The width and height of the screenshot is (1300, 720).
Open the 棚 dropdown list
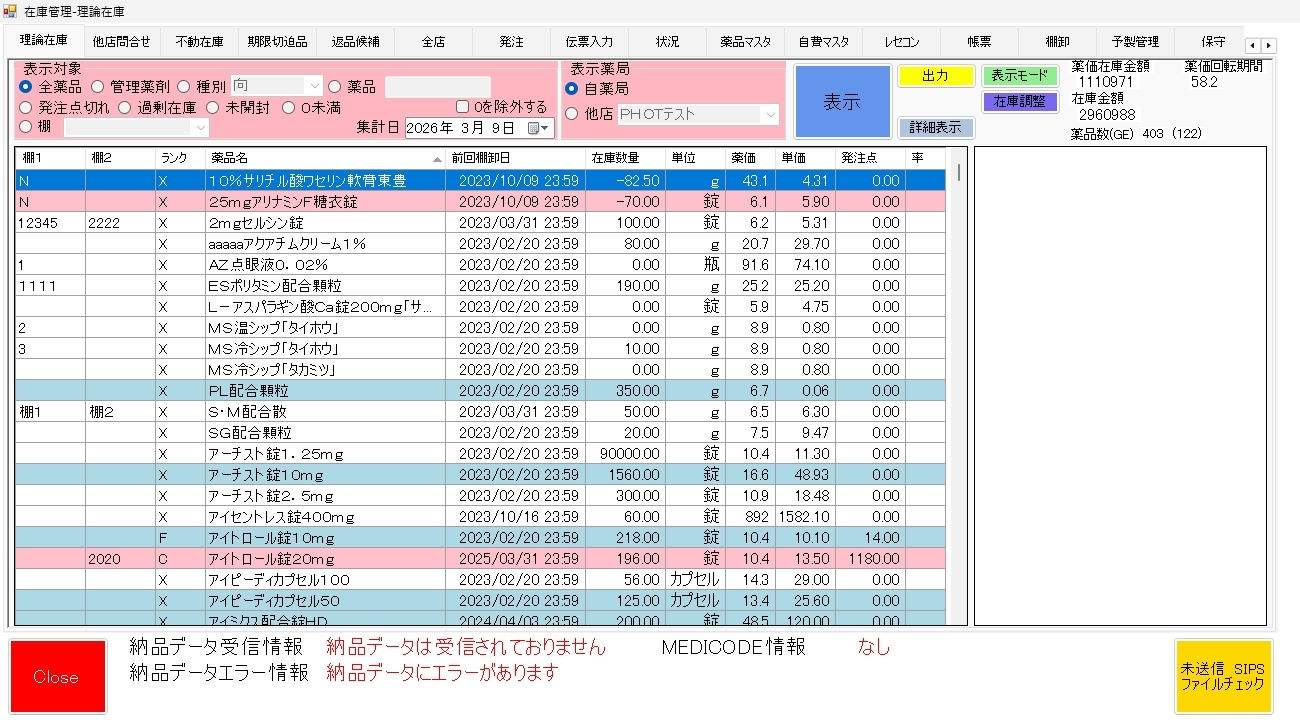click(200, 127)
